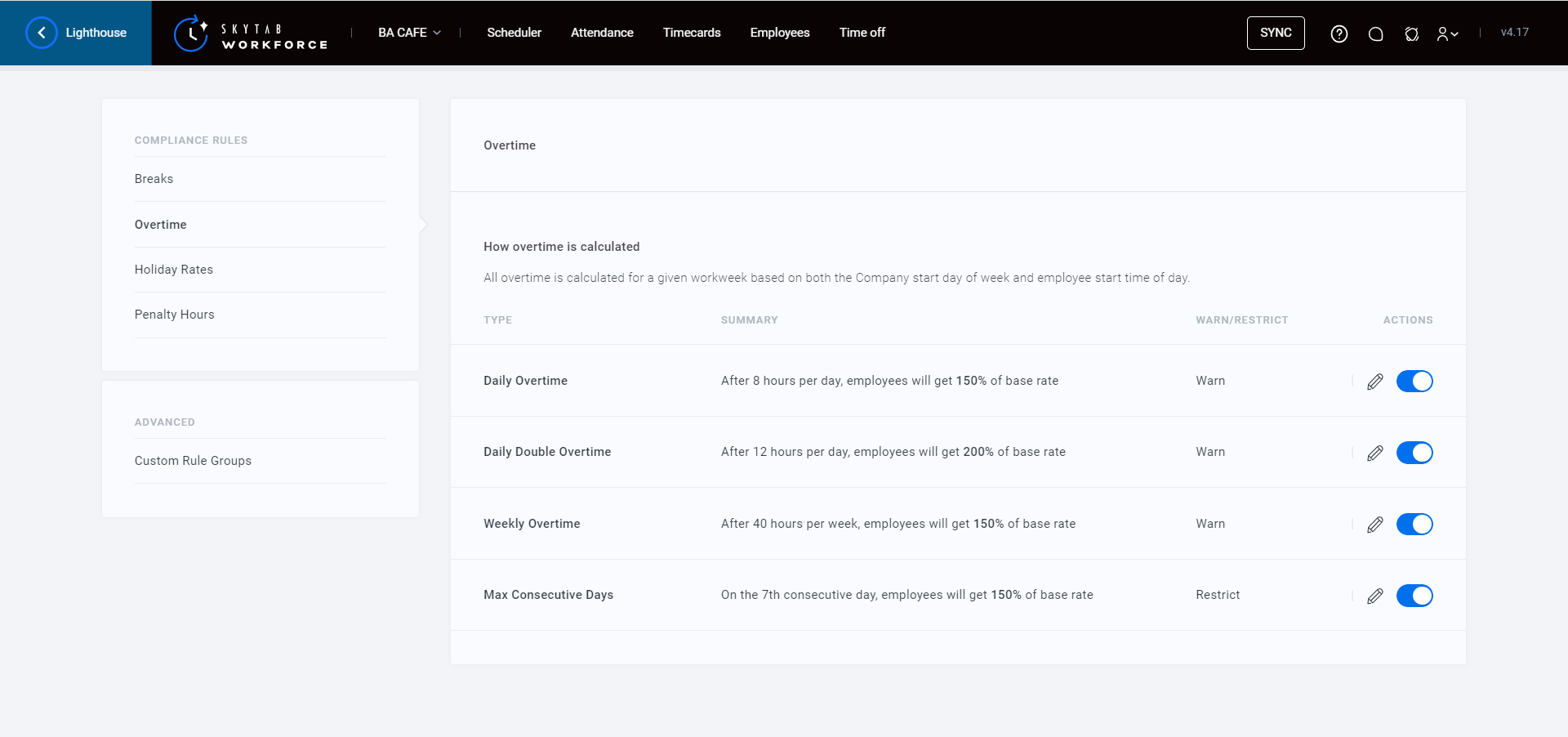Screen dimensions: 1568x737
Task: Click the planet icon in header
Action: click(x=1411, y=33)
